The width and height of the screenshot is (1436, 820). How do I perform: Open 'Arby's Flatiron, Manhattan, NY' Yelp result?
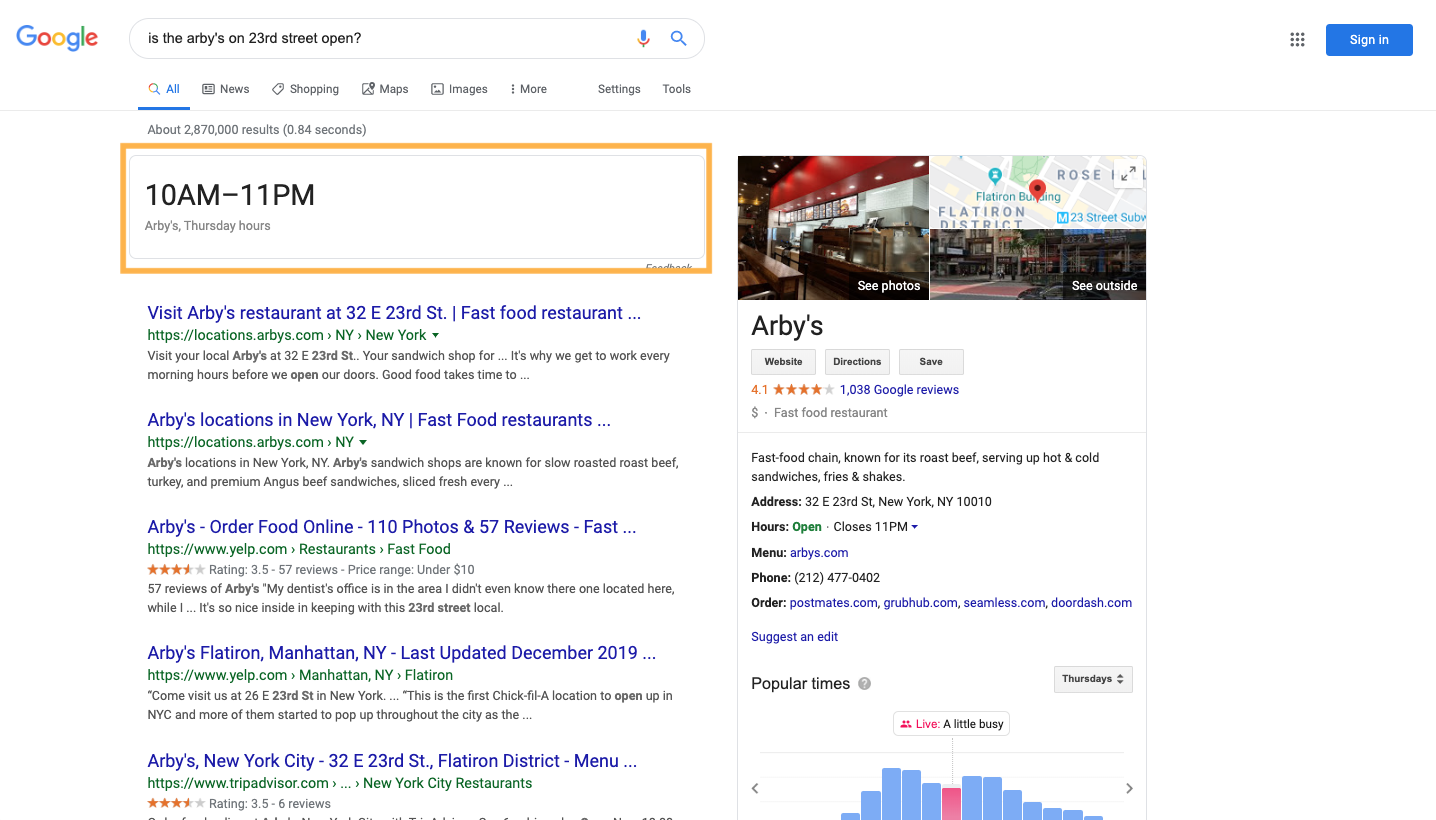pos(402,653)
